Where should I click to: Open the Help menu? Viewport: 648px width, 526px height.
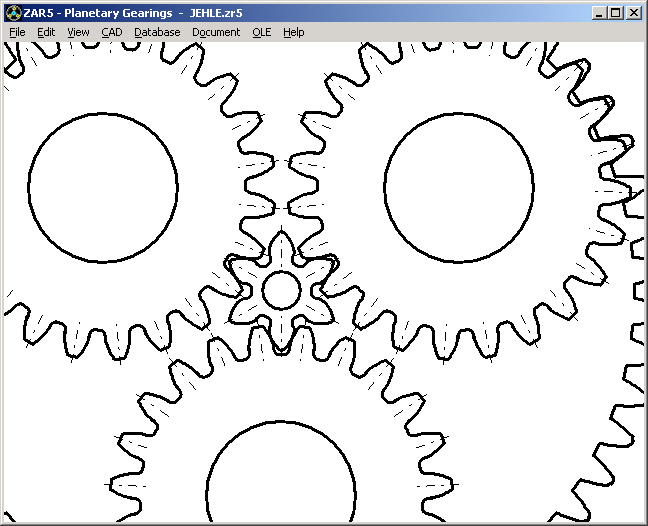tap(293, 32)
